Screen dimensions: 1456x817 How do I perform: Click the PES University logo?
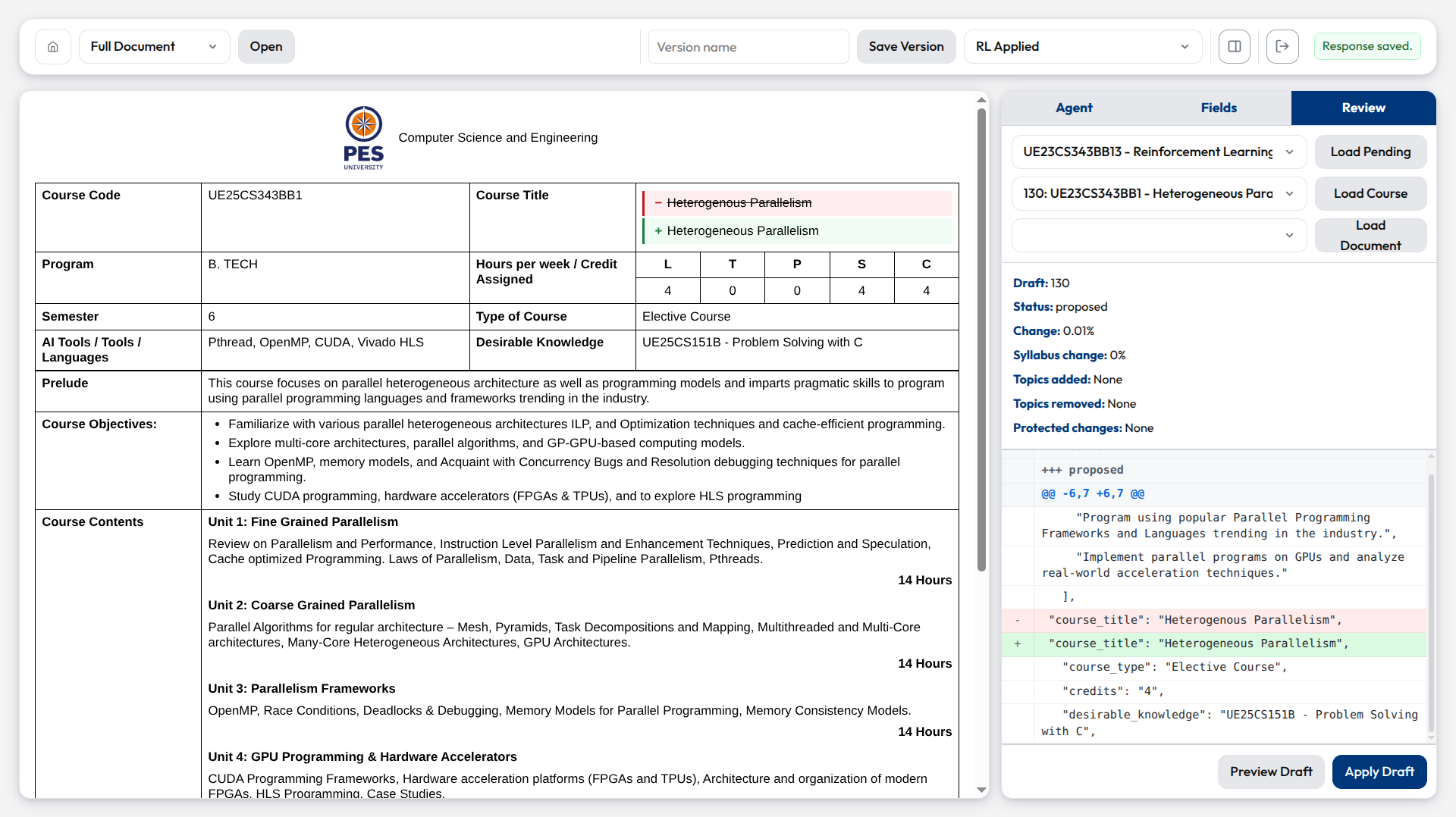pos(363,138)
